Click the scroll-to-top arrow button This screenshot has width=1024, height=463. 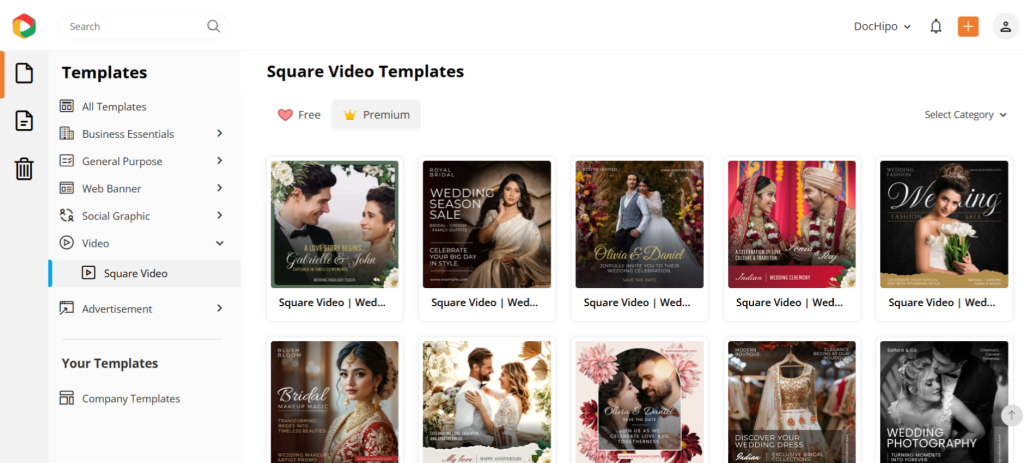pos(1012,415)
